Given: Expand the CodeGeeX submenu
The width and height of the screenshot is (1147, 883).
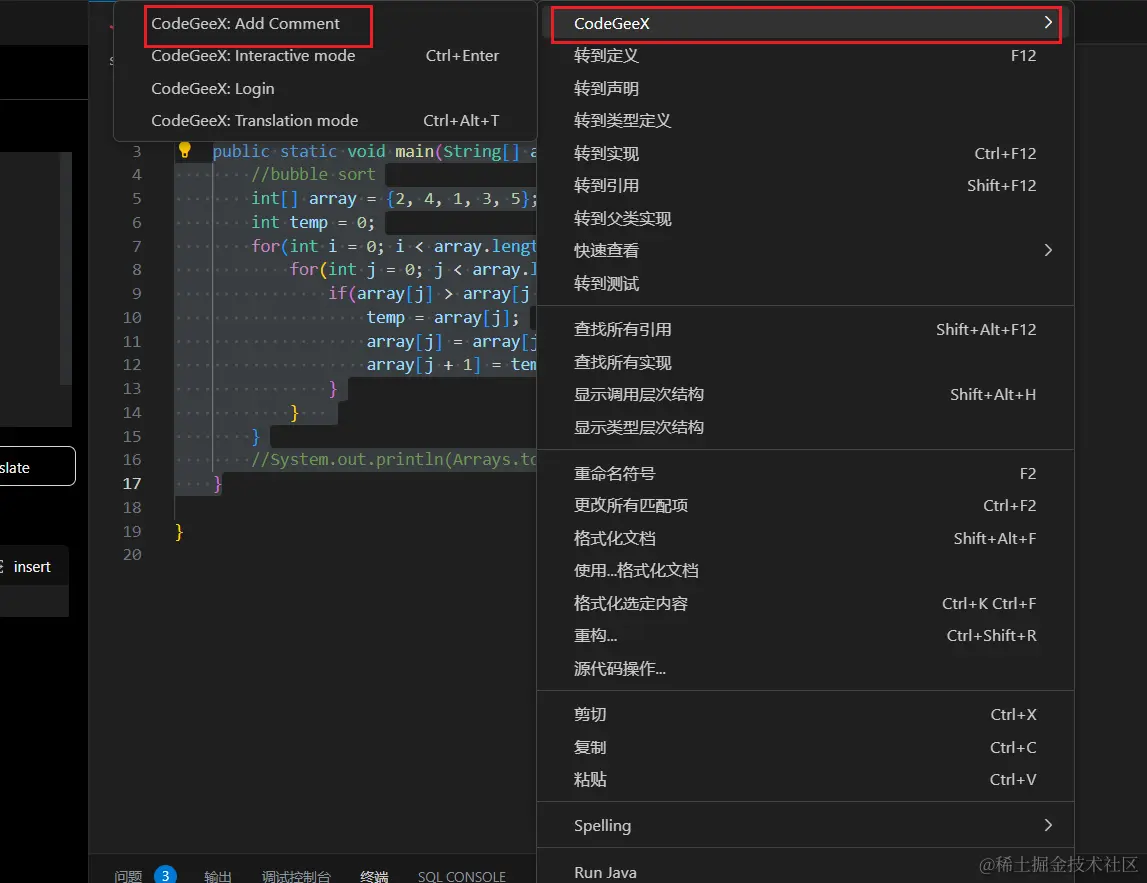Looking at the screenshot, I should pos(805,23).
